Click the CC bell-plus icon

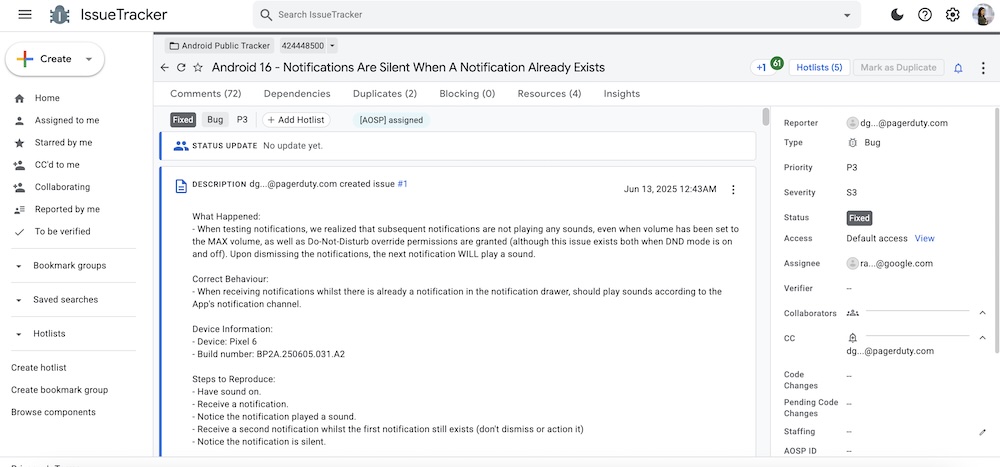pyautogui.click(x=852, y=338)
